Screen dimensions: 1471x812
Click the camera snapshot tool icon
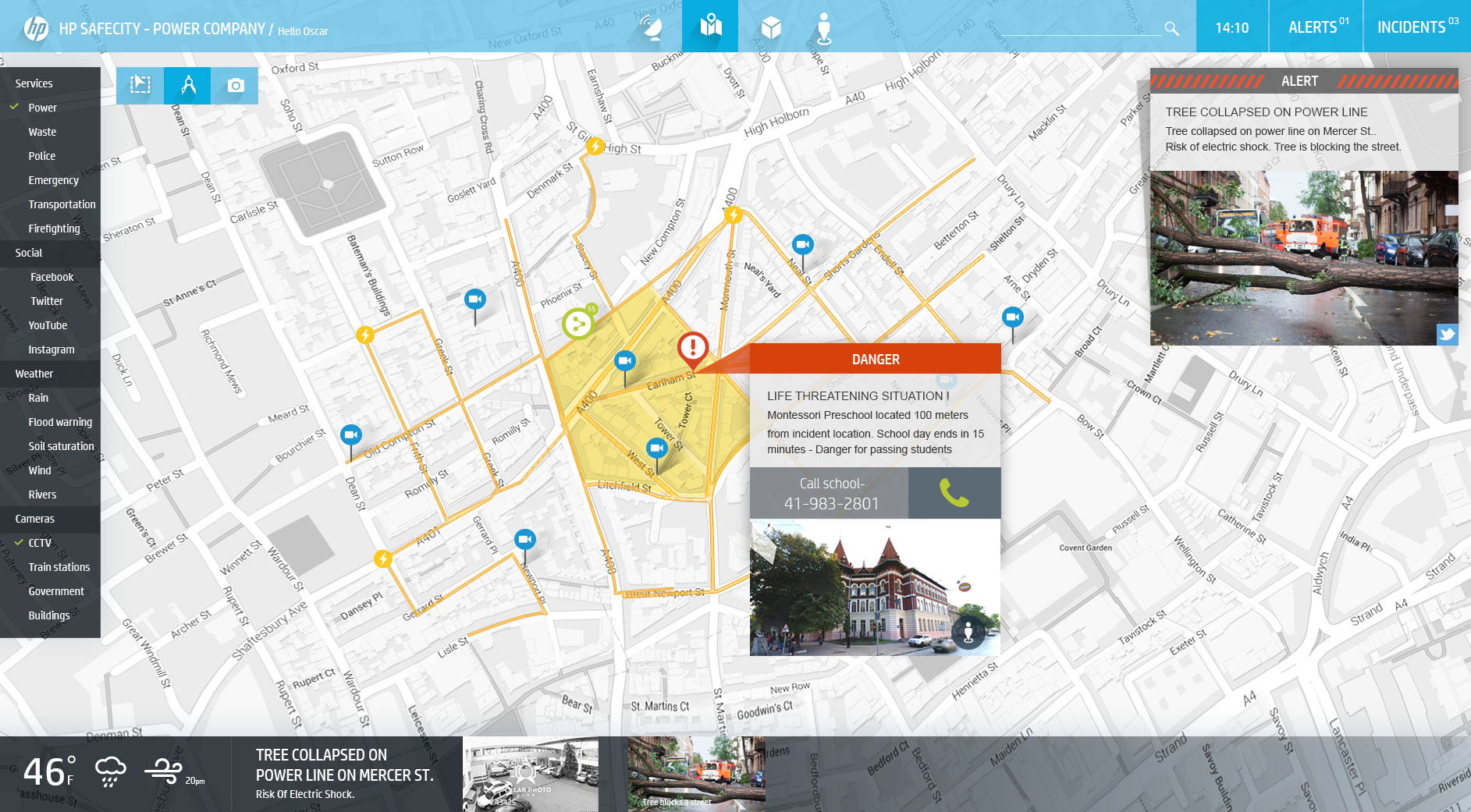pyautogui.click(x=235, y=85)
